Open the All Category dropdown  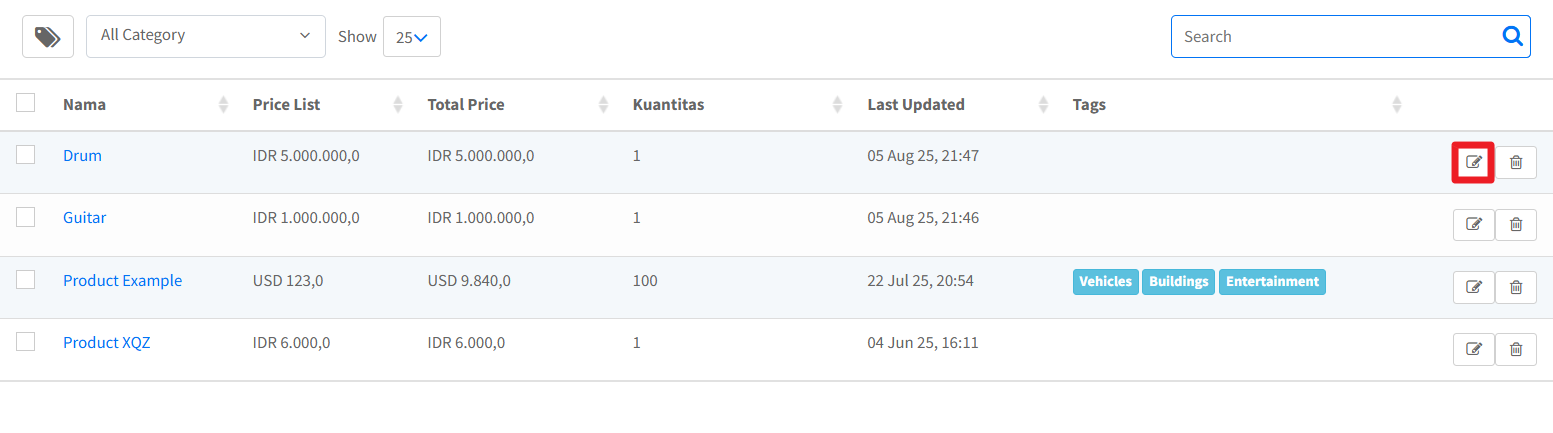(205, 36)
